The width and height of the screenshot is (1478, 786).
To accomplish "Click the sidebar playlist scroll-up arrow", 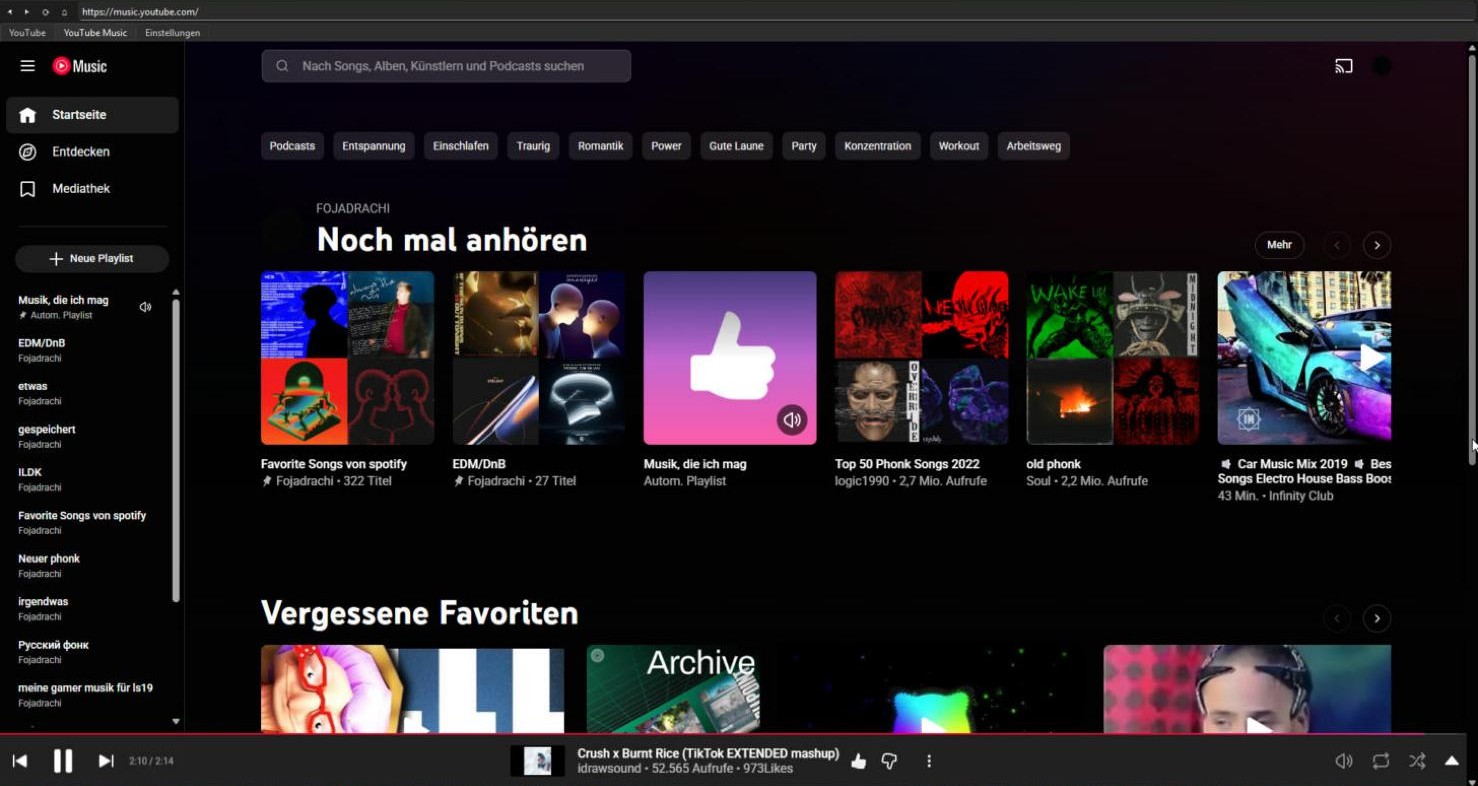I will [176, 293].
